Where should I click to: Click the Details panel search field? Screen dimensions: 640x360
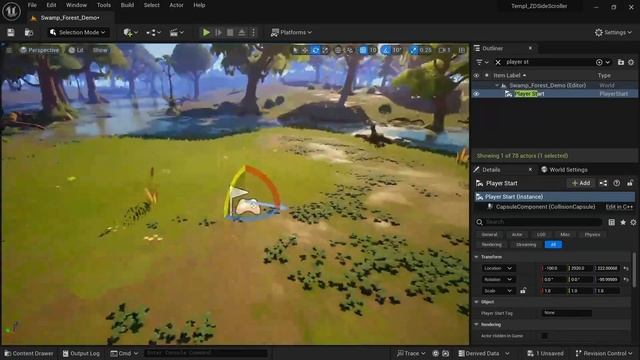coord(539,222)
